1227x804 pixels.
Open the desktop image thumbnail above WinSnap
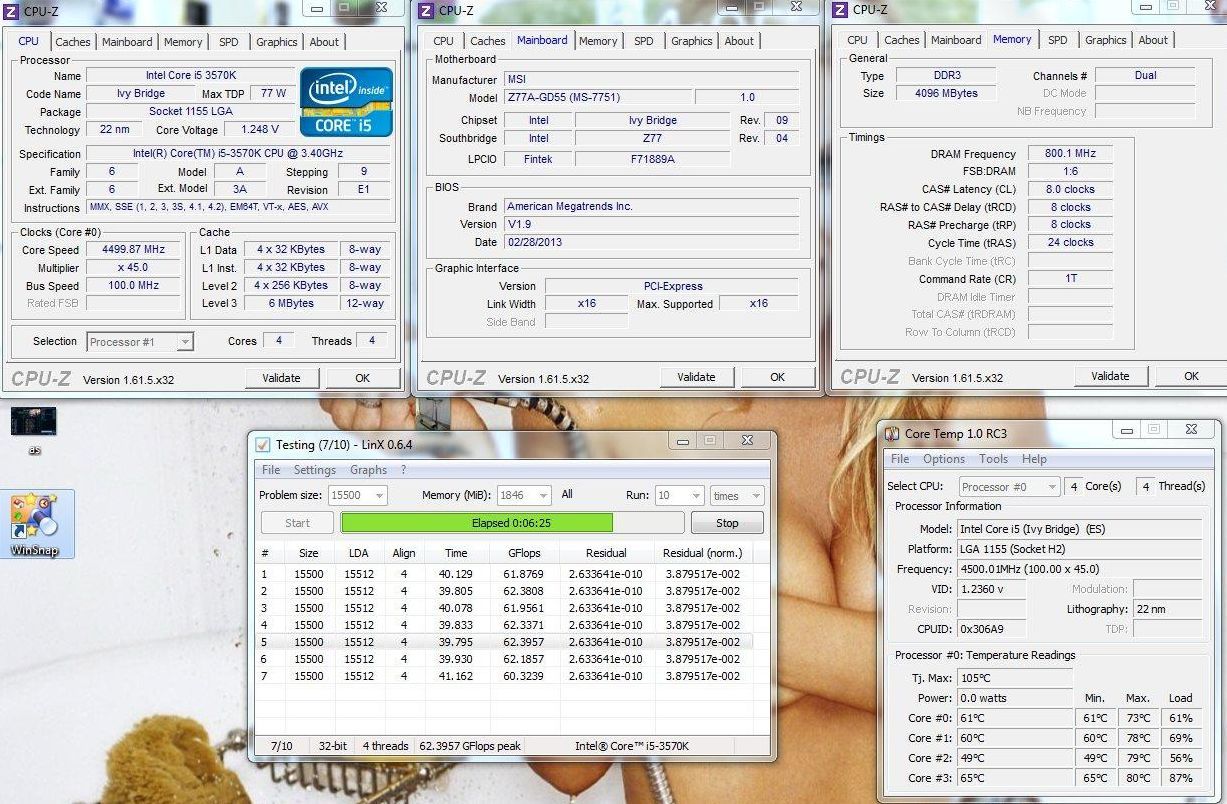(x=33, y=422)
